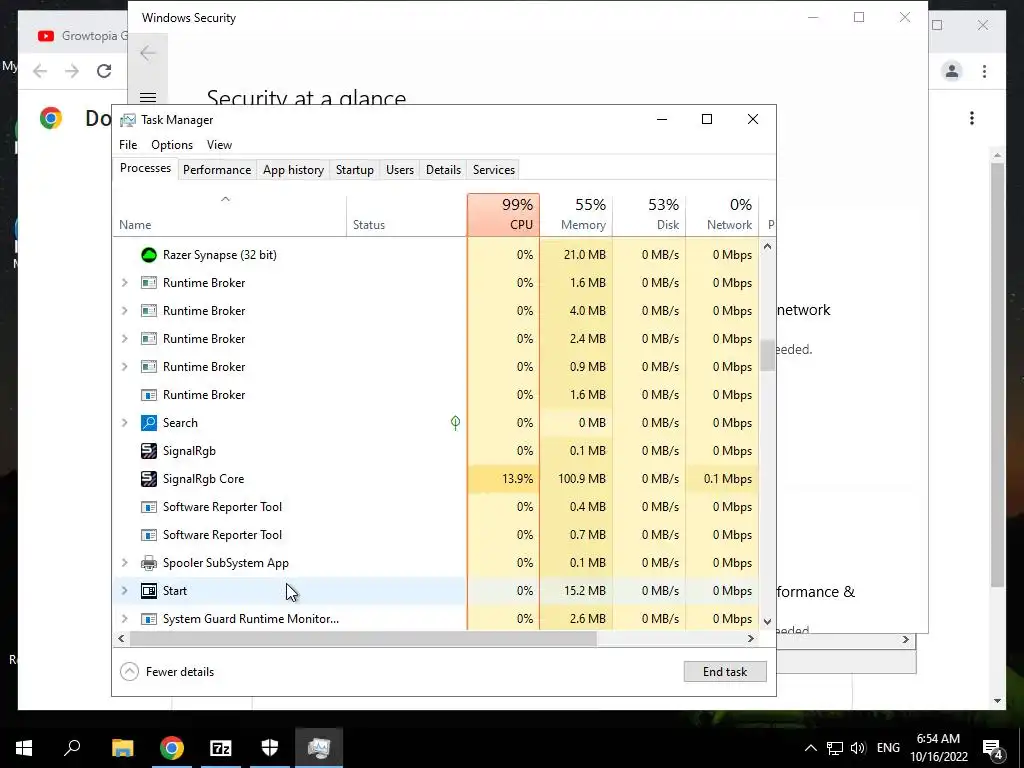Click the Task Manager title bar icon

click(128, 120)
